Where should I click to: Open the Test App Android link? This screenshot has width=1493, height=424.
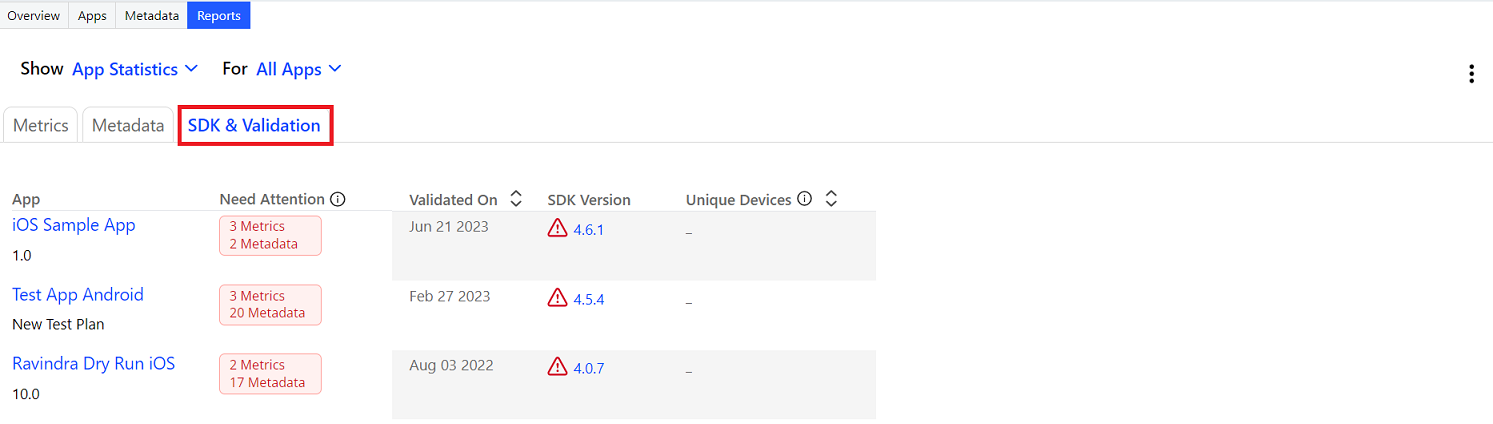coord(78,294)
